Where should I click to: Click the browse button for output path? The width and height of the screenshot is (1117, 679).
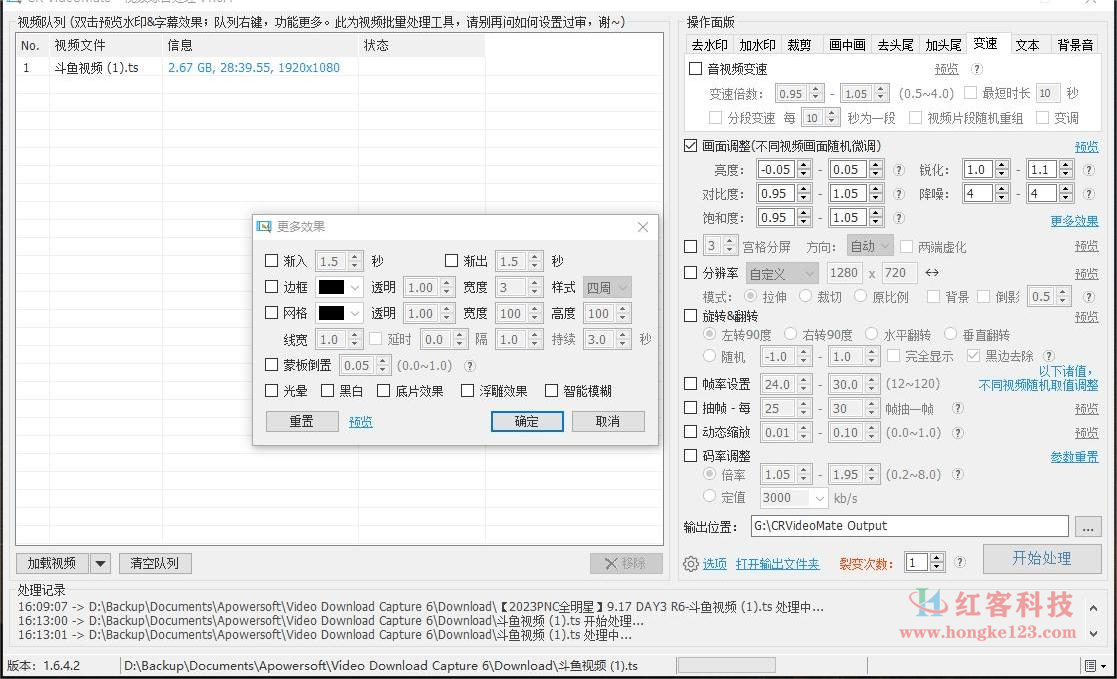click(x=1088, y=527)
